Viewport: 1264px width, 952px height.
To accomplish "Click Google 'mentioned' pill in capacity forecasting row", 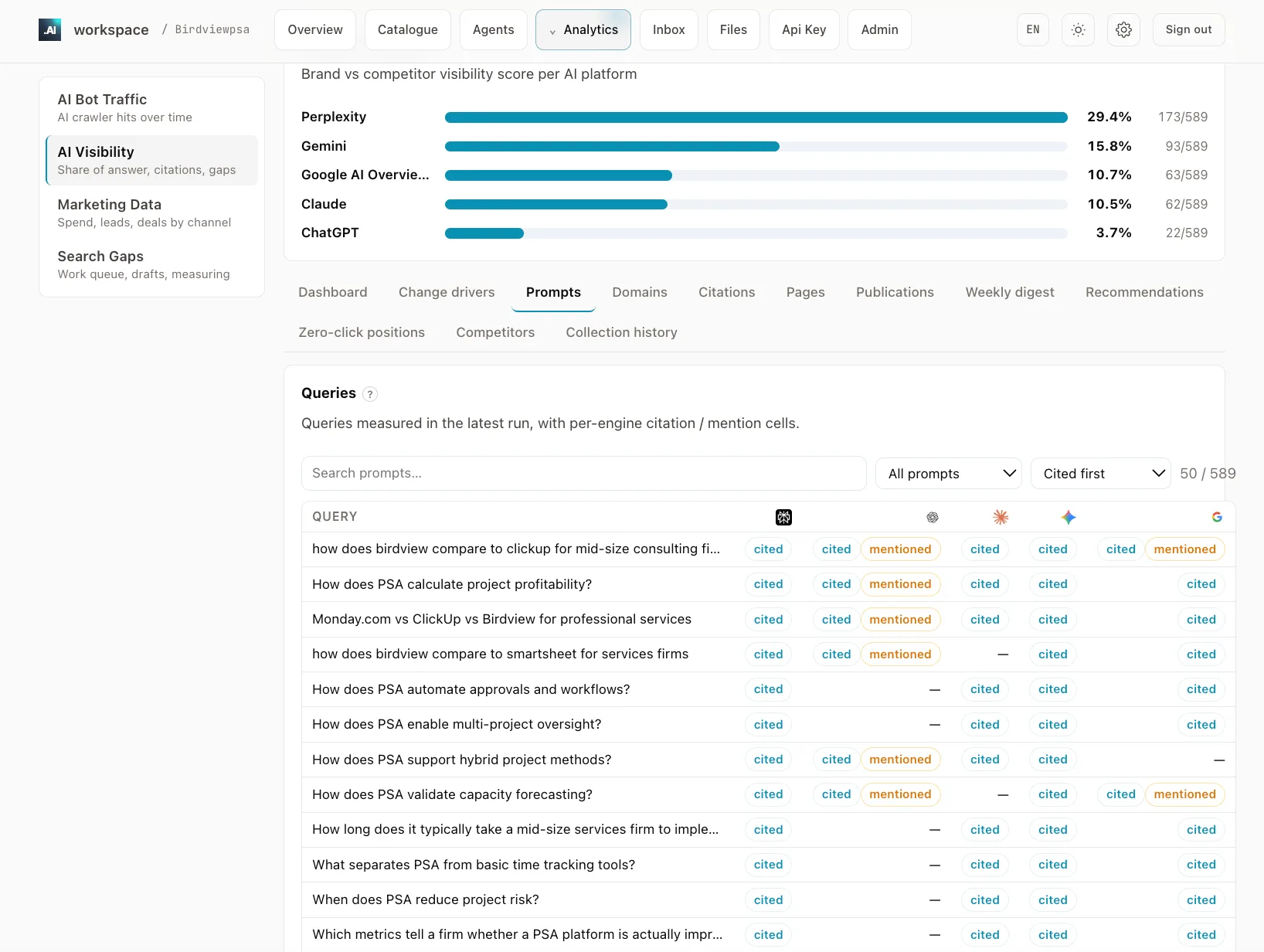I will 1184,794.
